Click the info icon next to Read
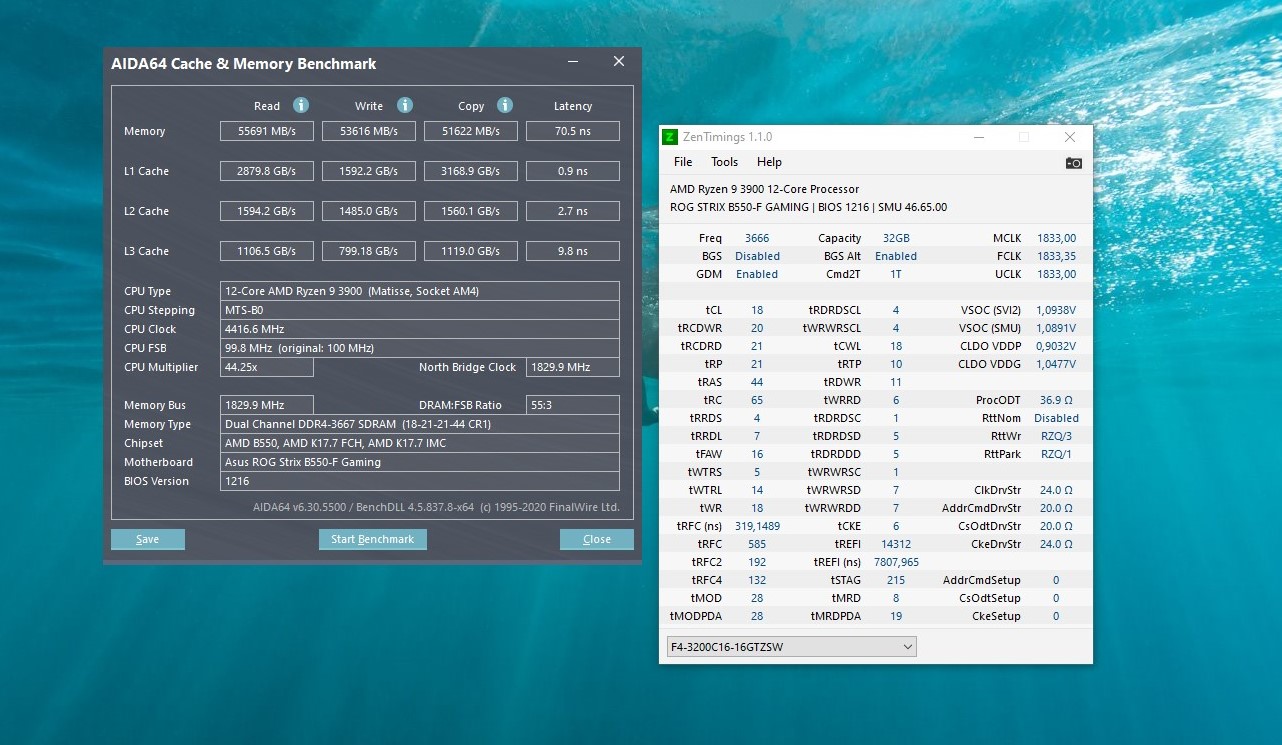The image size is (1282, 745). 301,105
